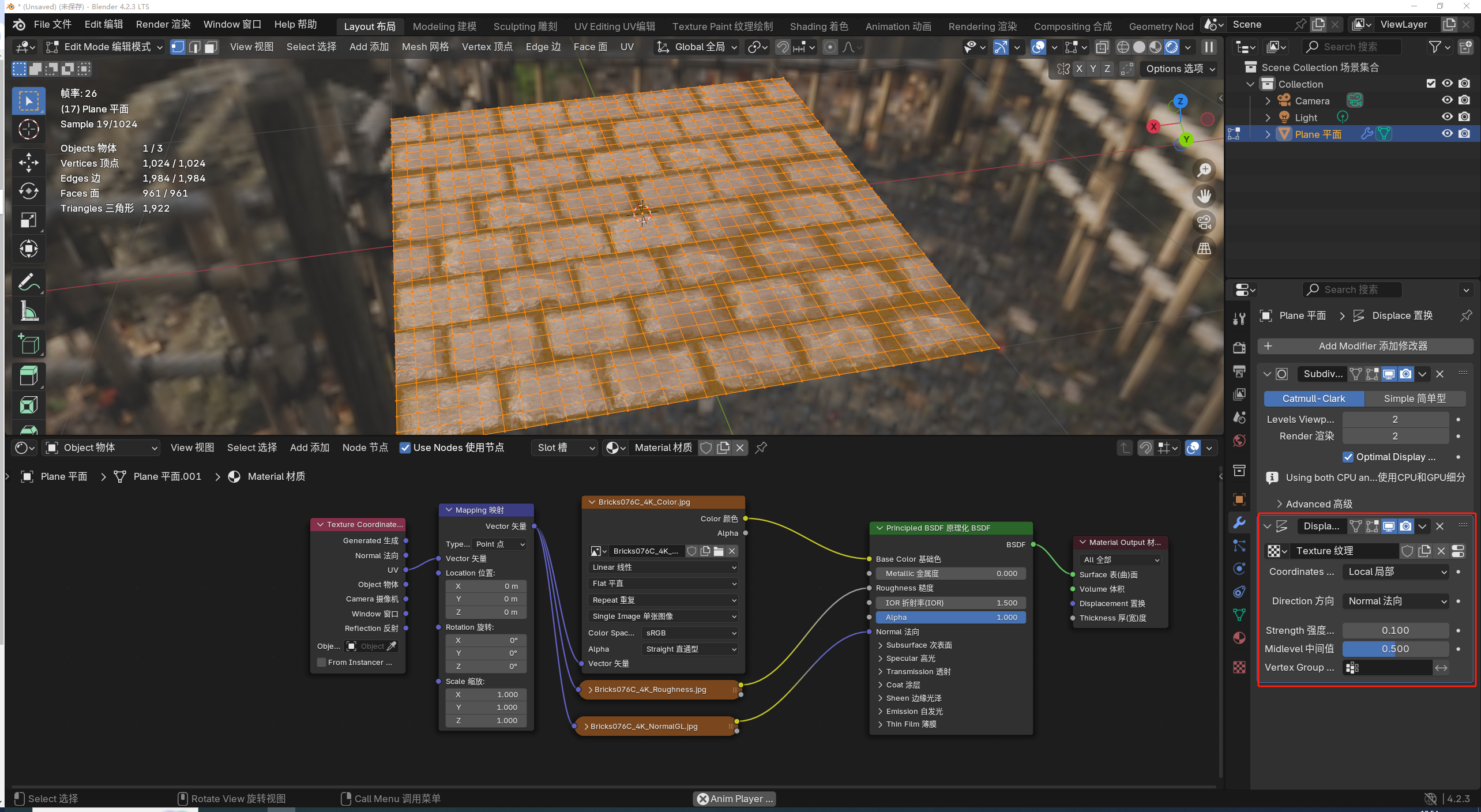The image size is (1481, 812).
Task: Switch to face select mode
Action: coord(211,47)
